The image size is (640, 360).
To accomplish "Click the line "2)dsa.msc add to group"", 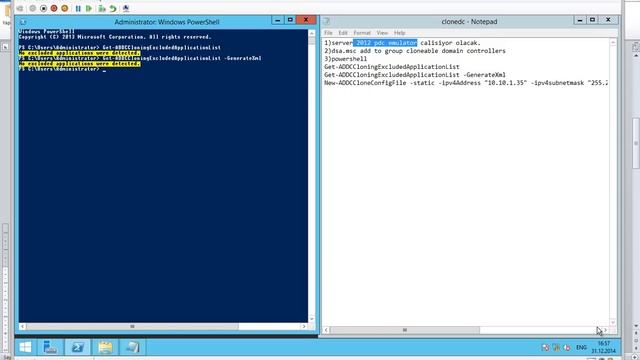I will pyautogui.click(x=415, y=51).
